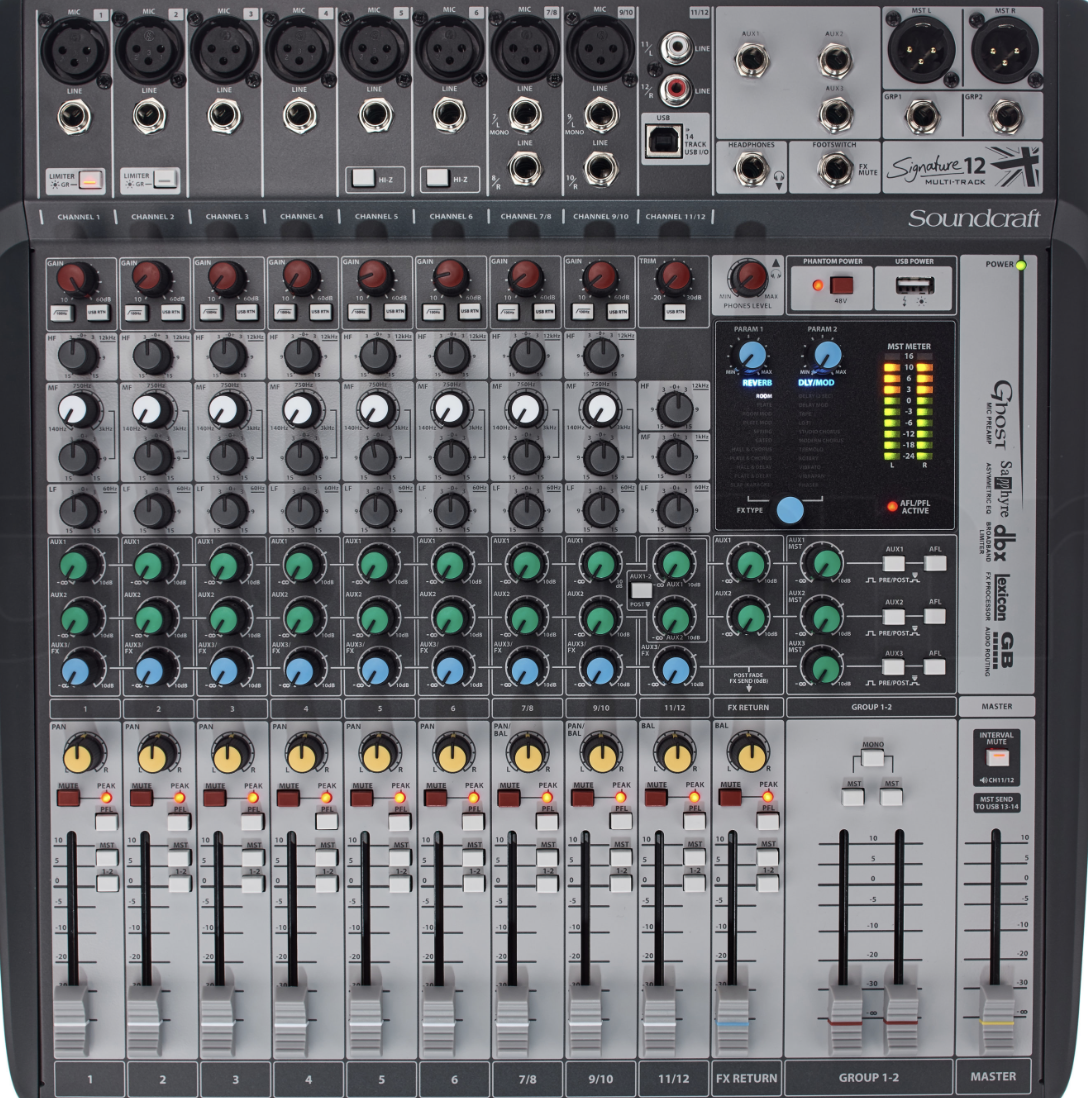Click the MST L XLR output connector
This screenshot has width=1088, height=1098.
[x=922, y=50]
